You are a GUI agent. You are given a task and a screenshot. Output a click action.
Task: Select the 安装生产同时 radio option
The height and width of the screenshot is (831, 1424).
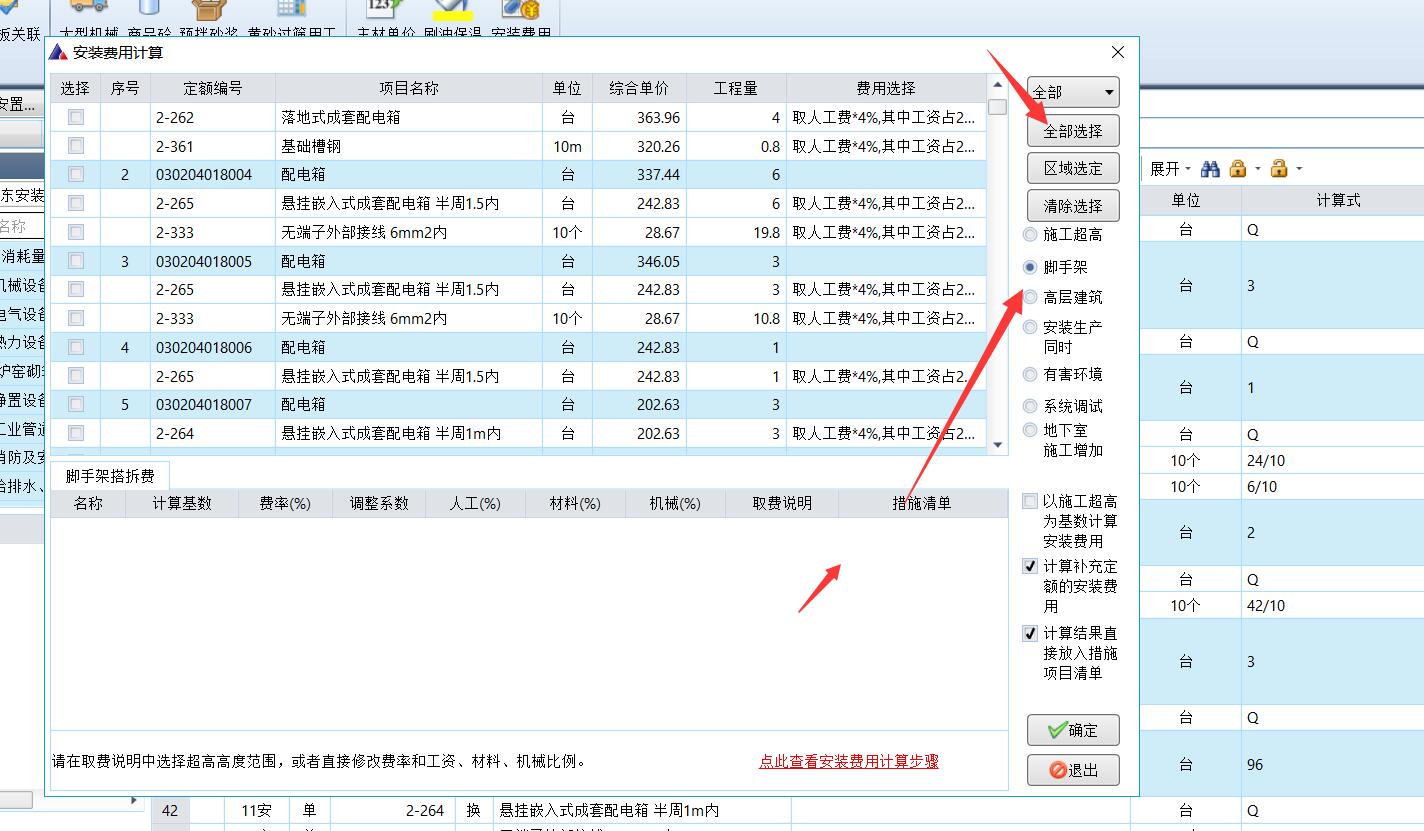click(1030, 327)
